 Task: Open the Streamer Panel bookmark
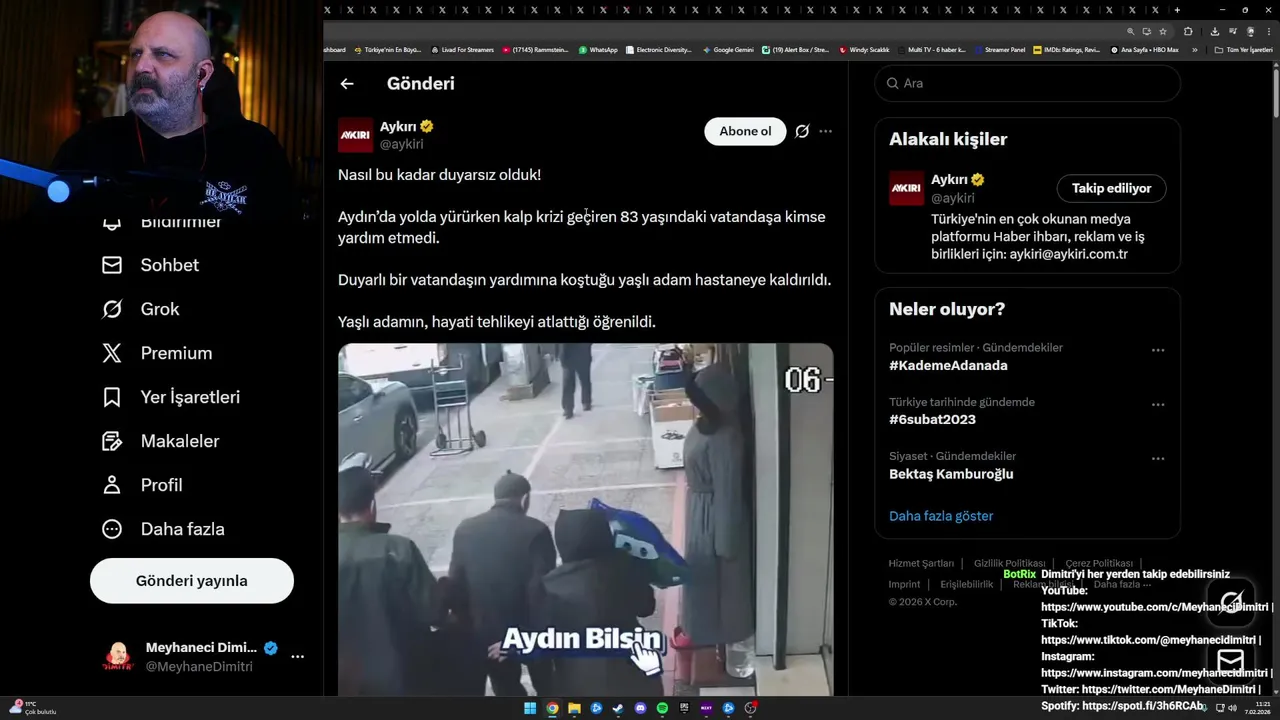[x=999, y=50]
